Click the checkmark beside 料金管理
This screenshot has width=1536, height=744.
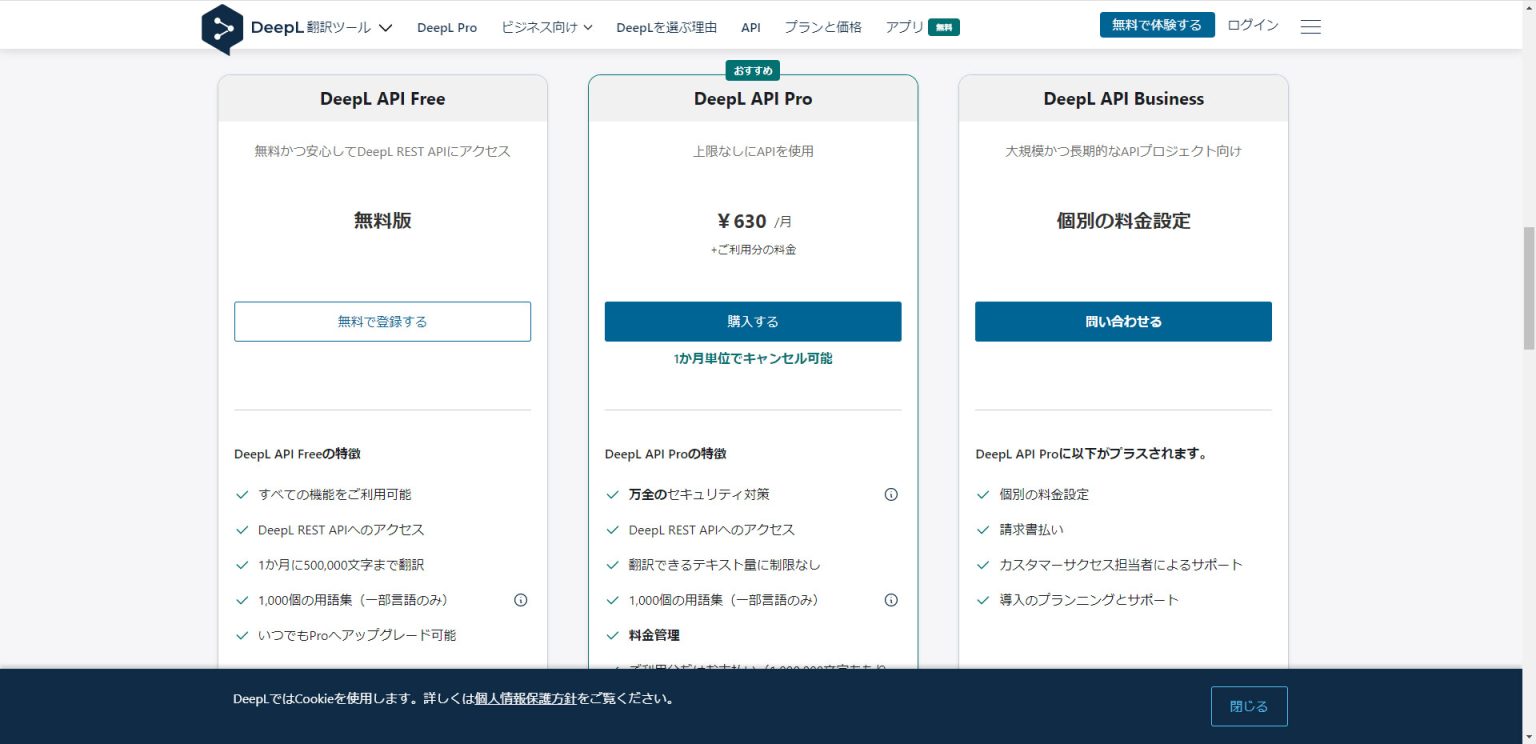click(612, 635)
